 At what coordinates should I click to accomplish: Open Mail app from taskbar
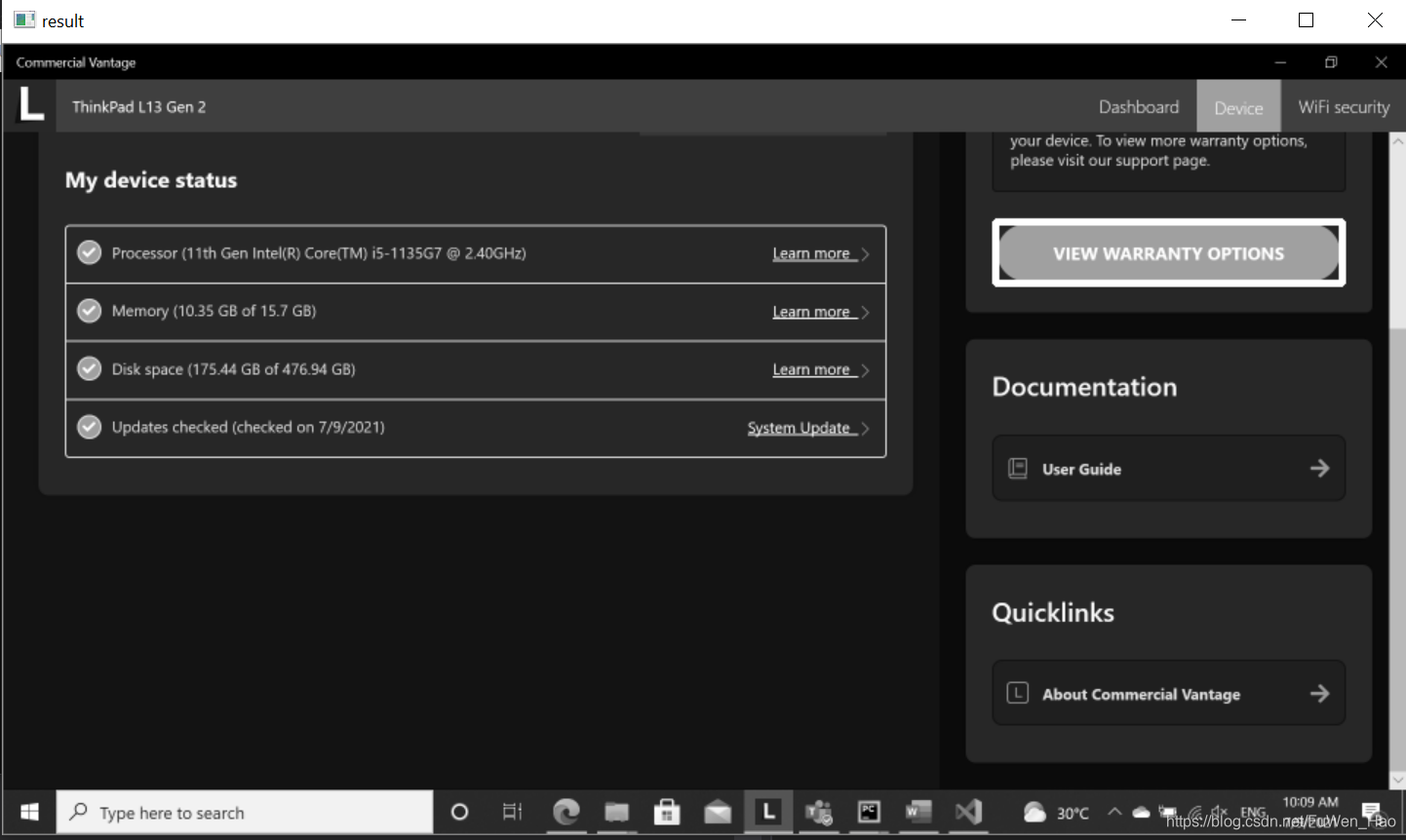718,812
